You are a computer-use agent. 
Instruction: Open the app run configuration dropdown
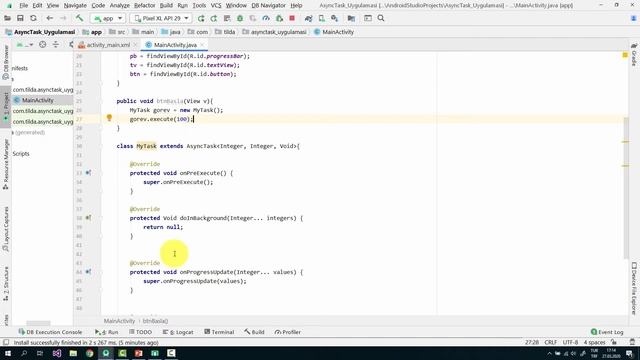(108, 18)
